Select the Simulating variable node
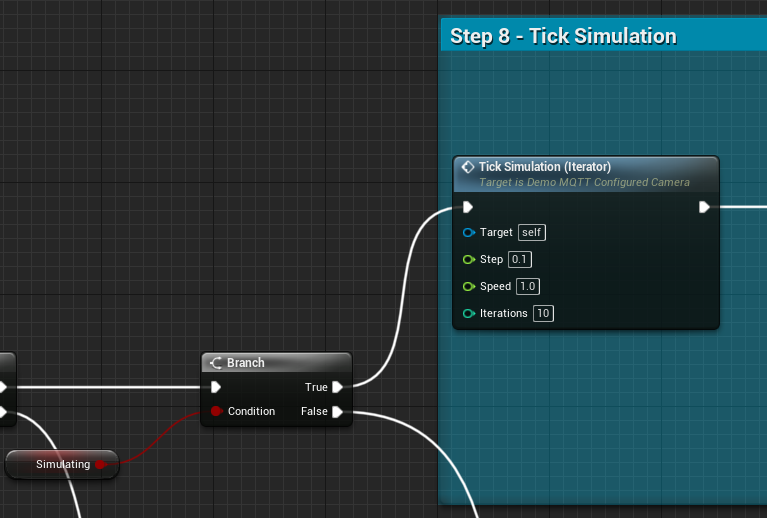 point(60,464)
